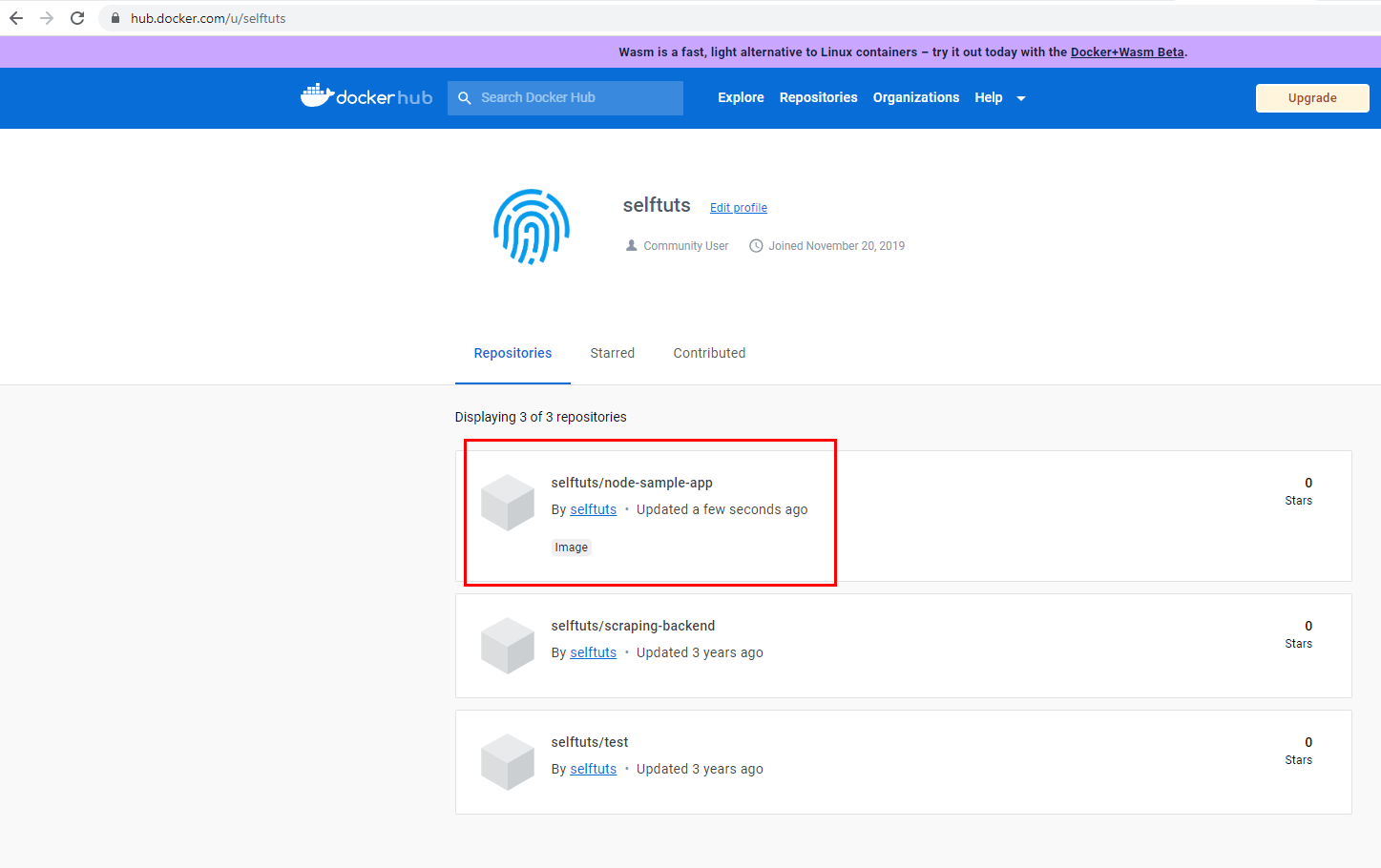Click the Upgrade button
1381x868 pixels.
pyautogui.click(x=1312, y=98)
